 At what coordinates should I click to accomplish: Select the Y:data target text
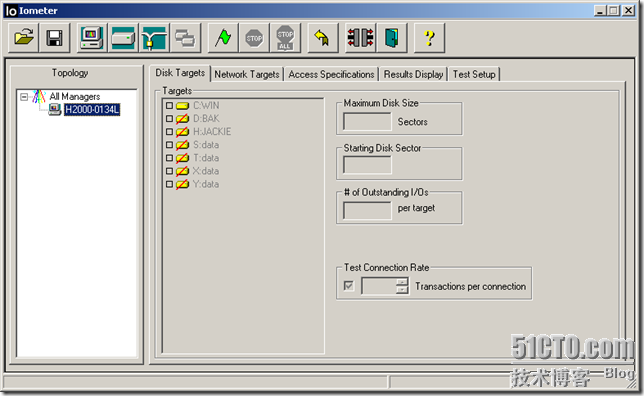coord(206,184)
